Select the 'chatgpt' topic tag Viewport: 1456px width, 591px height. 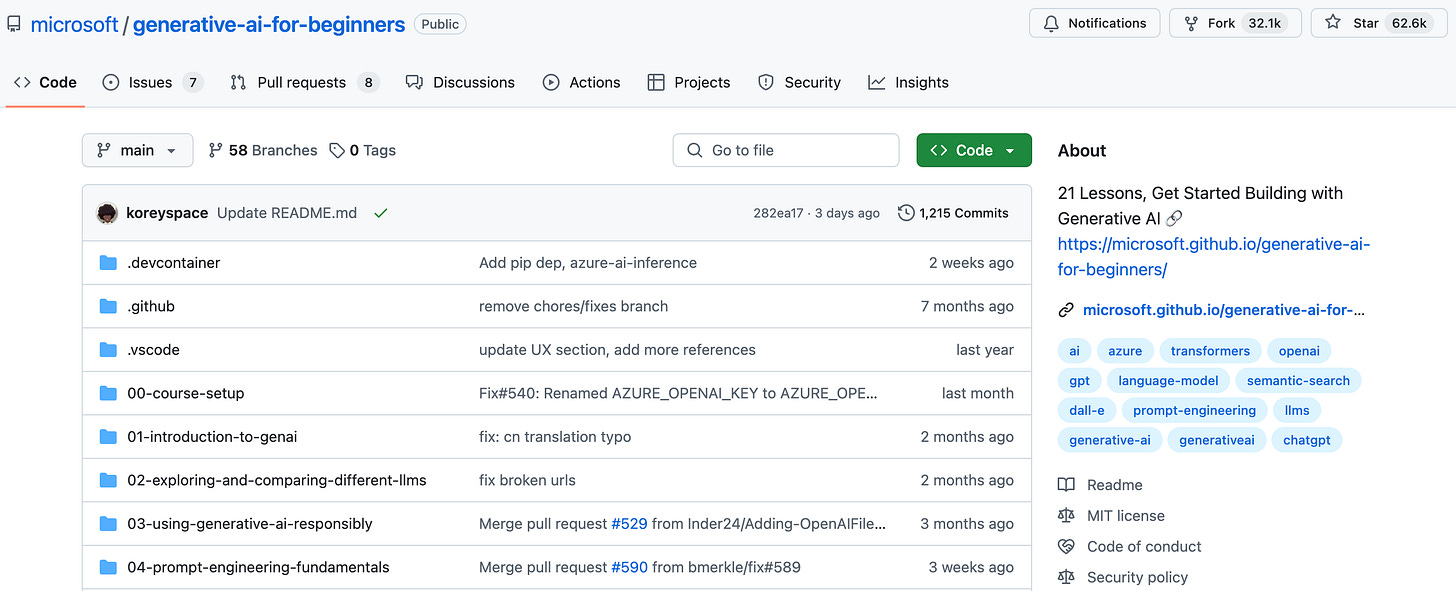click(x=1307, y=440)
